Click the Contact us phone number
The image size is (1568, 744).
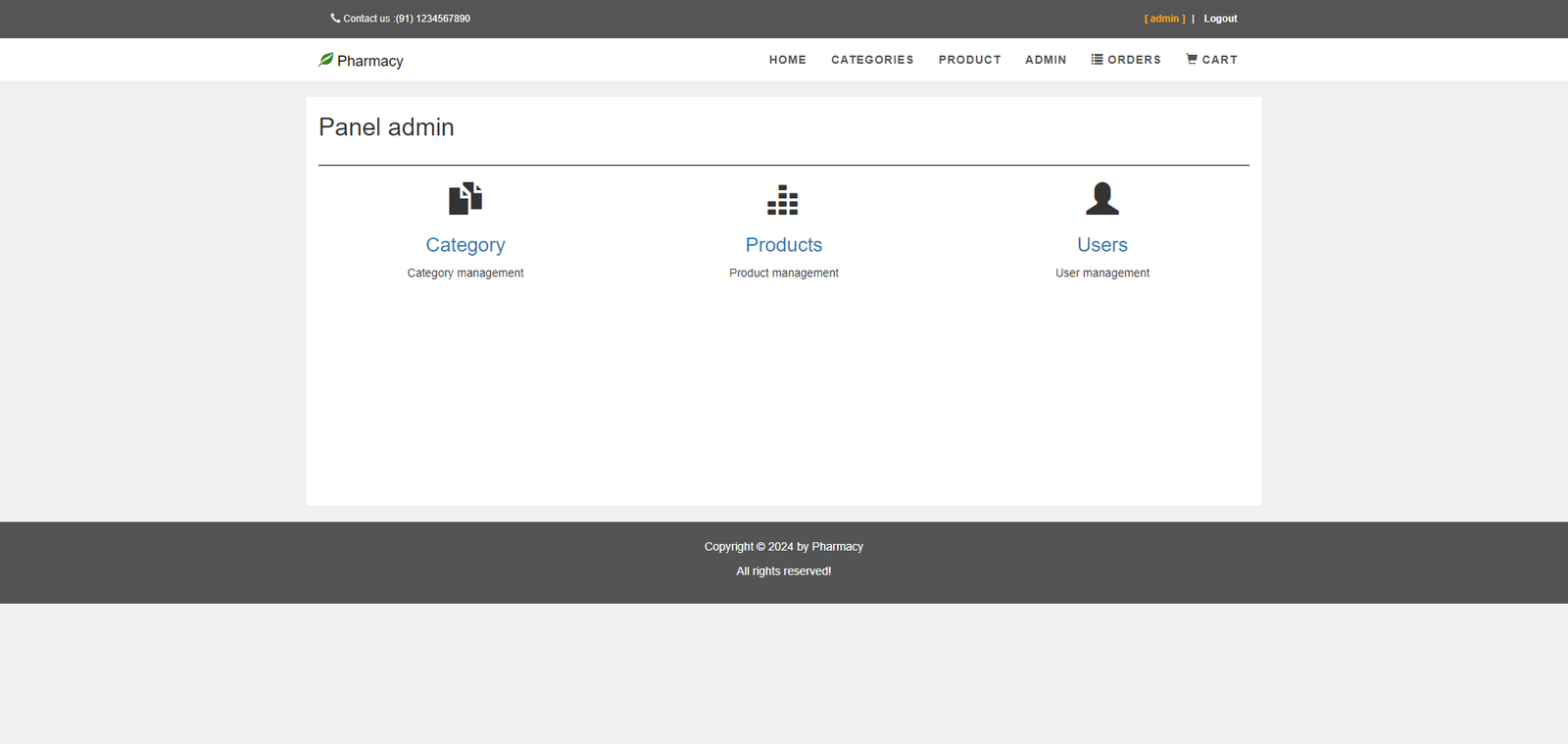click(432, 19)
